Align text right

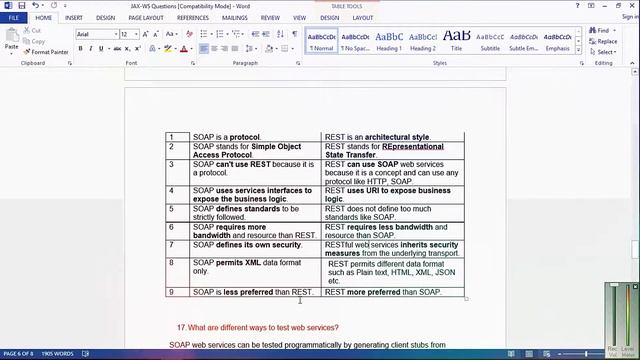click(224, 49)
